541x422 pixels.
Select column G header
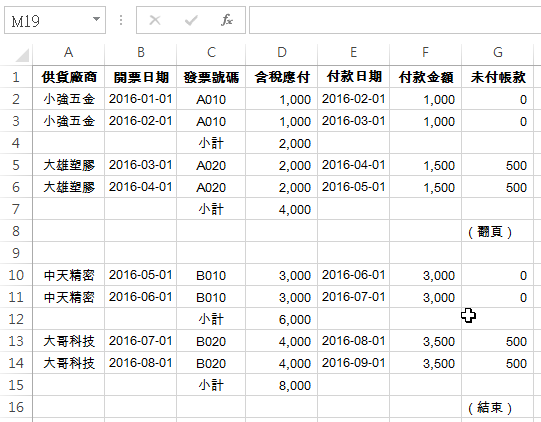[498, 52]
